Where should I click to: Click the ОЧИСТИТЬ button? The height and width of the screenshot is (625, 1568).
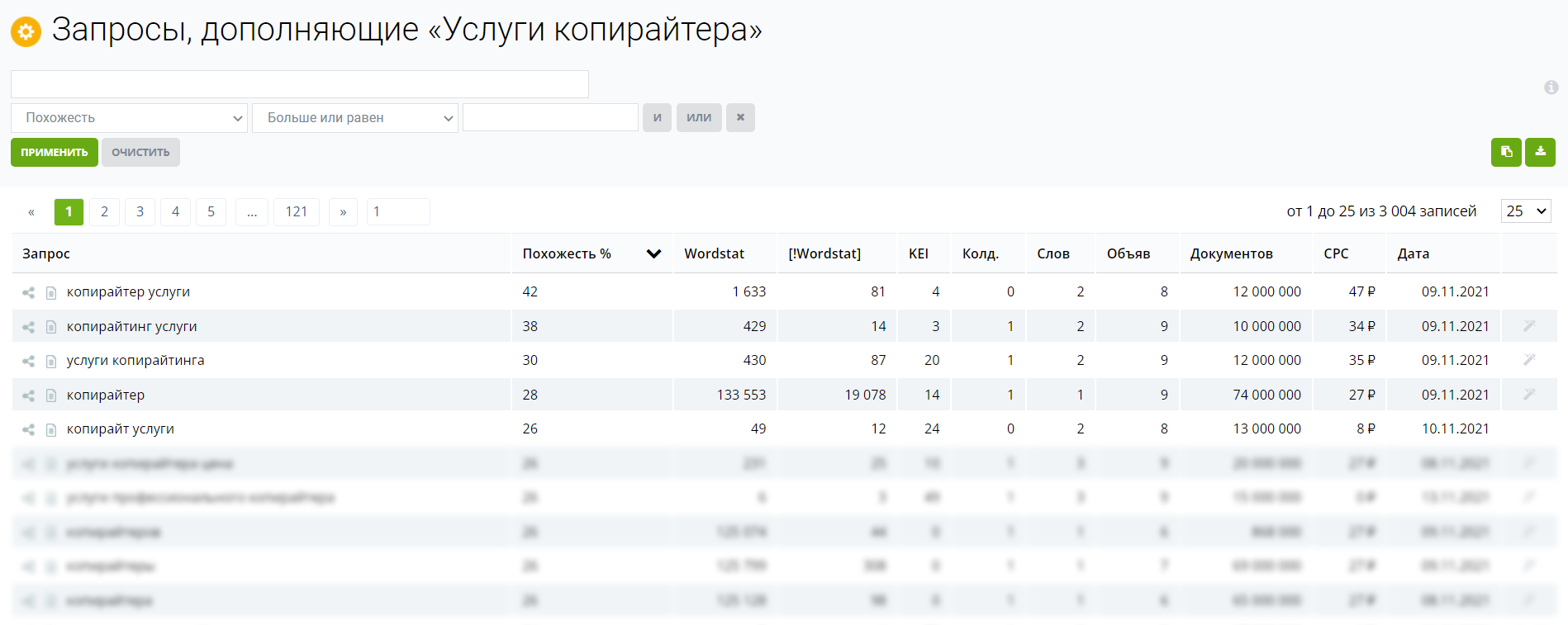pos(140,152)
